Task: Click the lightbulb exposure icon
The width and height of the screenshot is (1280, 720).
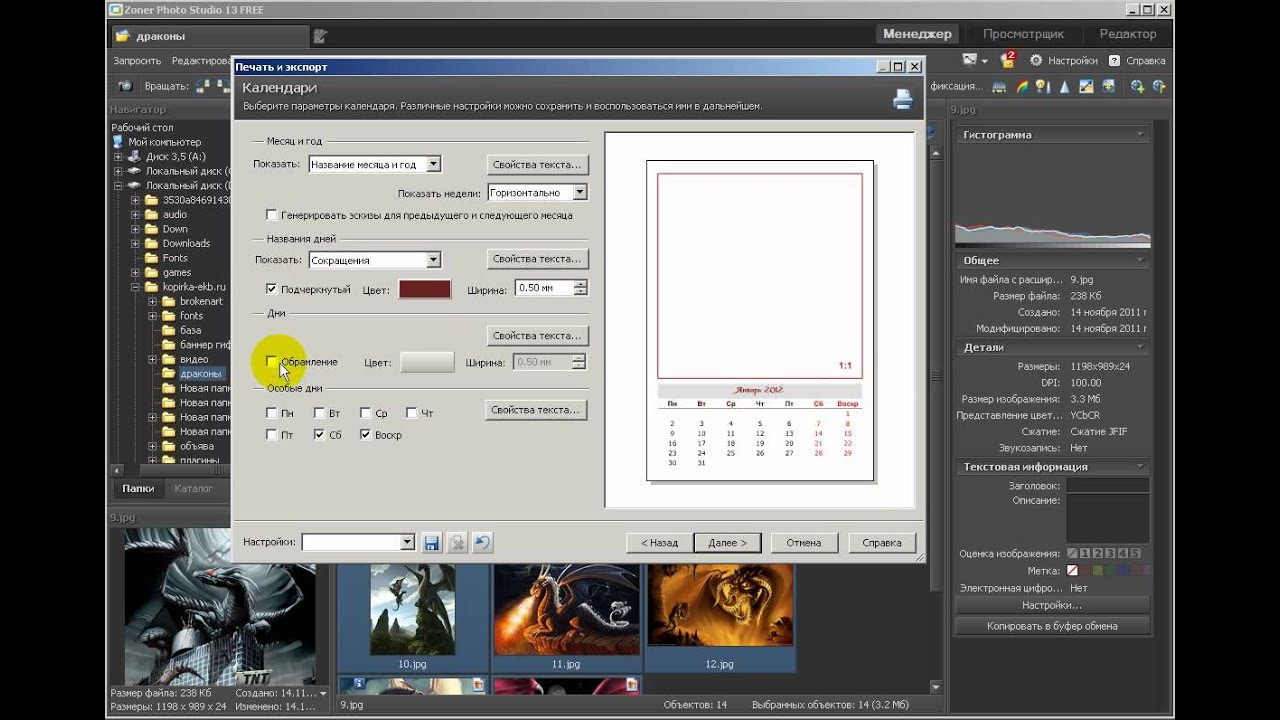Action: coord(1043,86)
